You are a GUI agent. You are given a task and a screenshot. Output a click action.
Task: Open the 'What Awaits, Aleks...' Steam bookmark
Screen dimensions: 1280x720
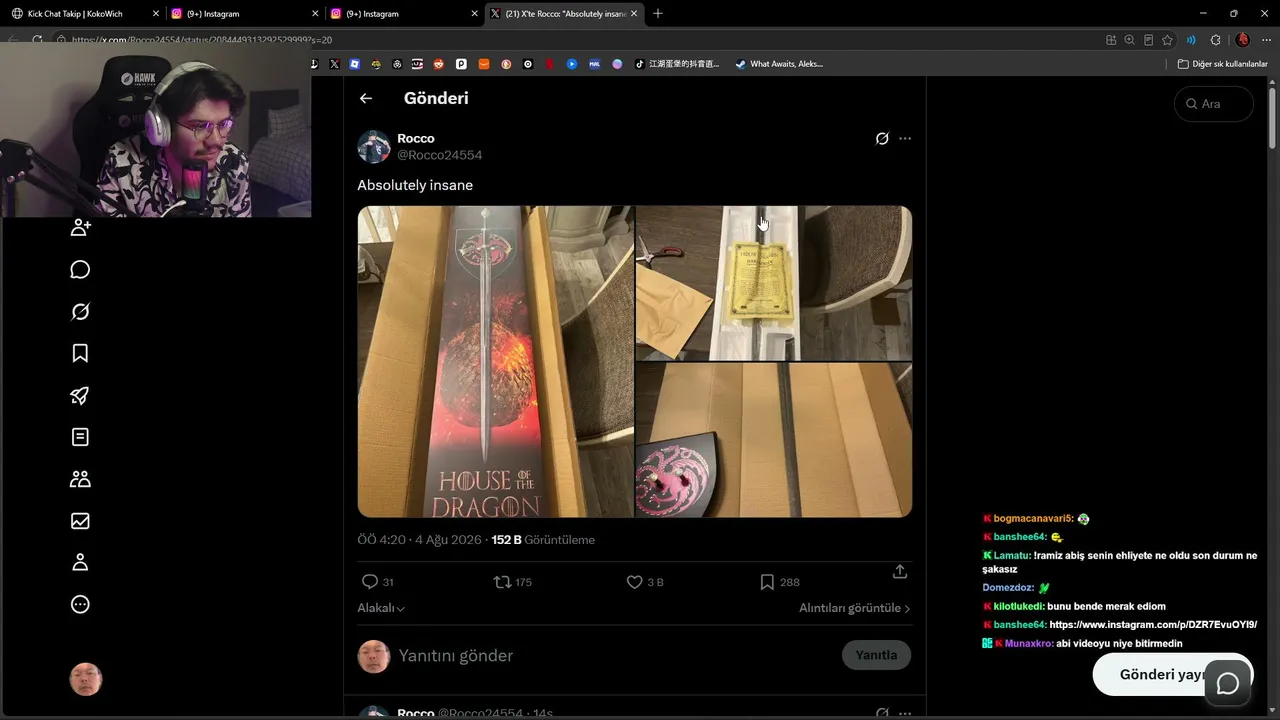tap(779, 64)
